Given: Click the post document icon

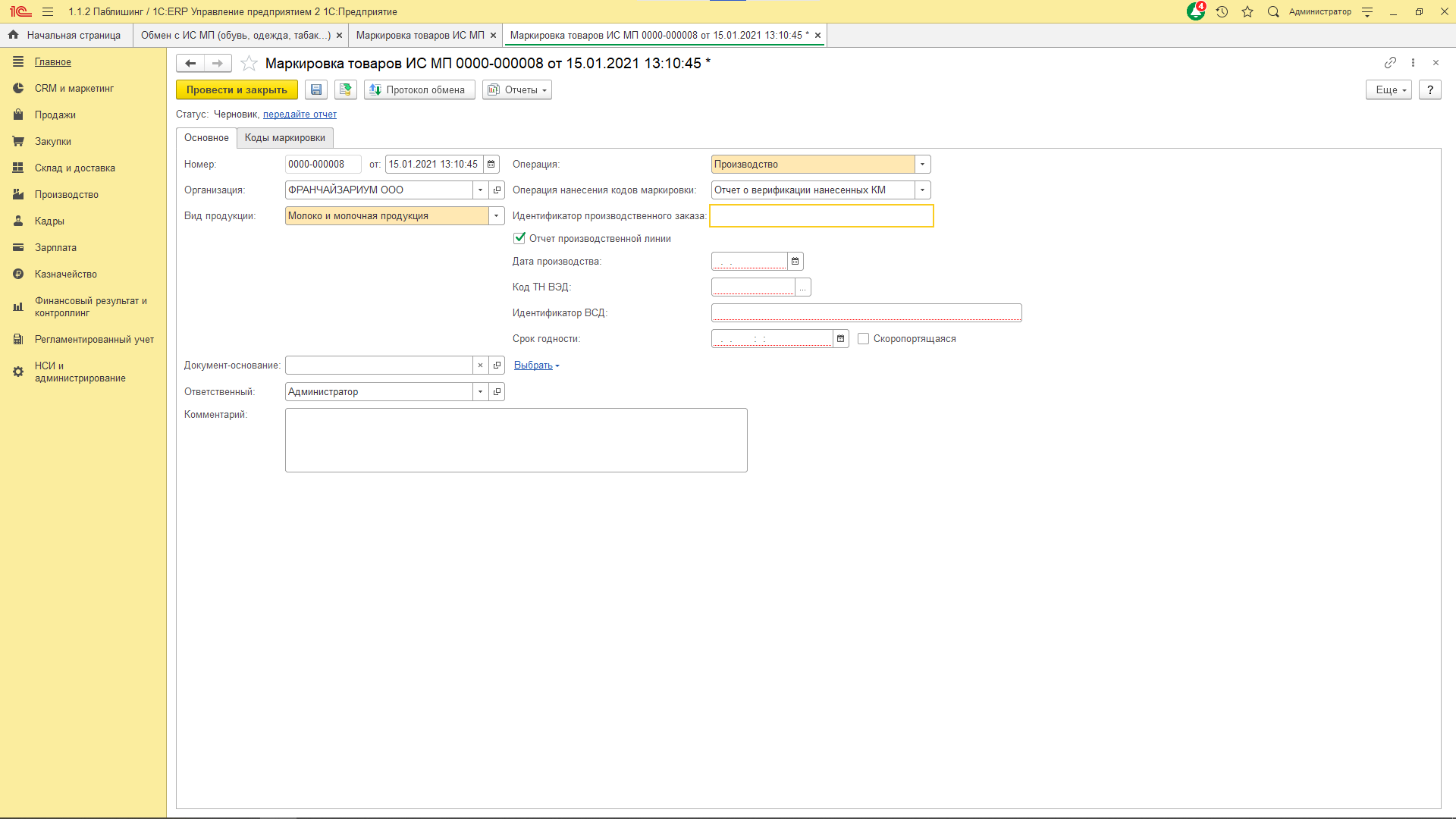Looking at the screenshot, I should pos(346,89).
